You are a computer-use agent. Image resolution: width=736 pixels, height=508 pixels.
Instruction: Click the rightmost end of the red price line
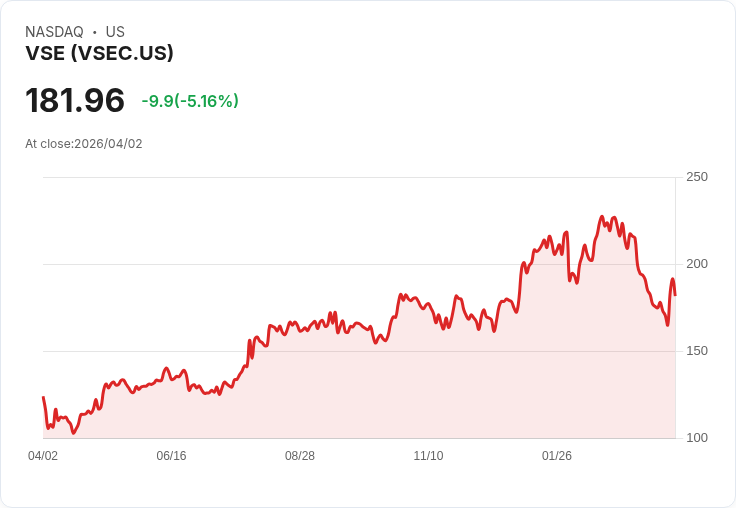point(675,294)
